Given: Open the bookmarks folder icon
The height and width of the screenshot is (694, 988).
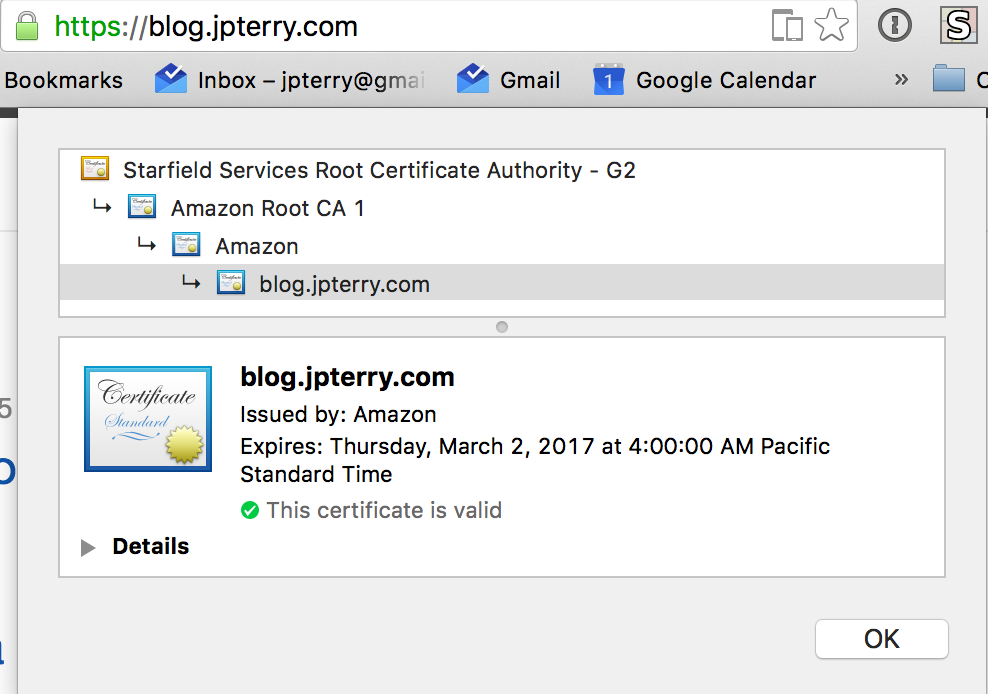Looking at the screenshot, I should pos(949,79).
